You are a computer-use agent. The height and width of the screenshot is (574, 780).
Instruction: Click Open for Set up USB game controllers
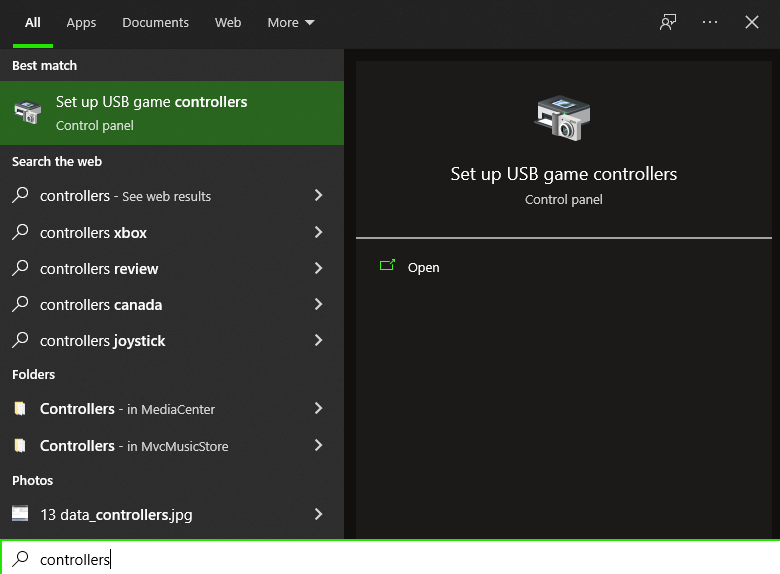click(423, 267)
